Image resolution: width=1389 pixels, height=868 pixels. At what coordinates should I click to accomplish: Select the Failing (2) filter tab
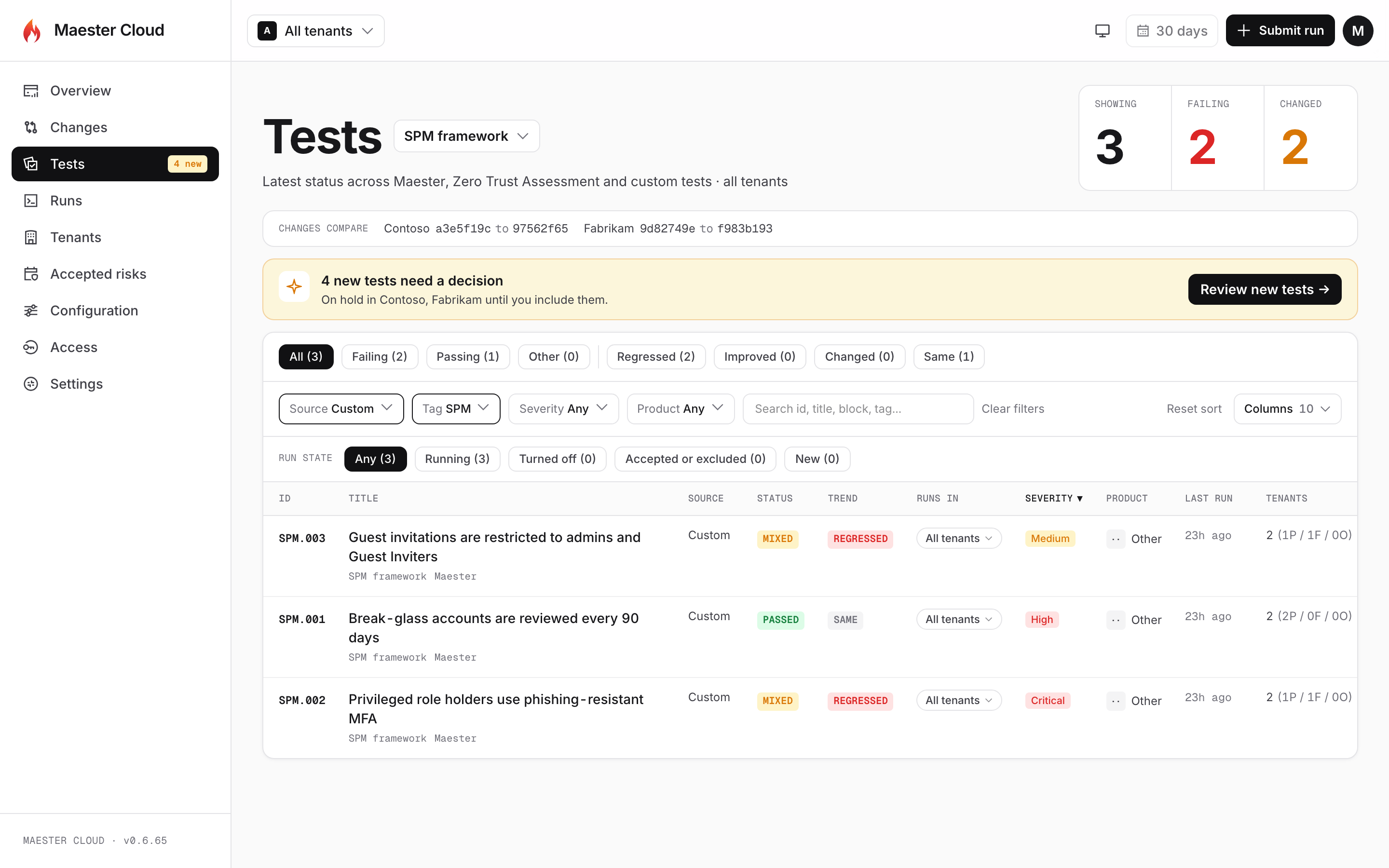(x=380, y=356)
